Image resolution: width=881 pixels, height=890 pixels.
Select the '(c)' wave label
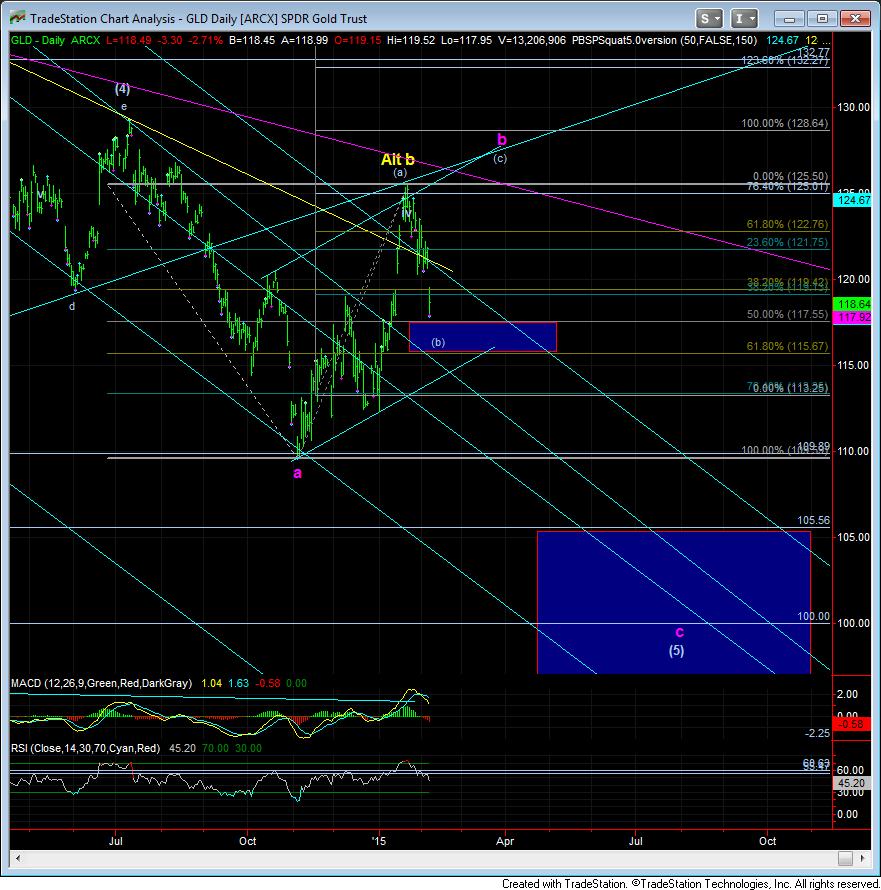coord(500,158)
